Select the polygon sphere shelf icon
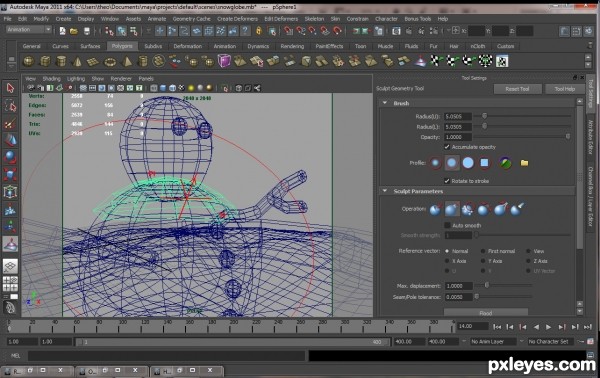 pos(28,61)
